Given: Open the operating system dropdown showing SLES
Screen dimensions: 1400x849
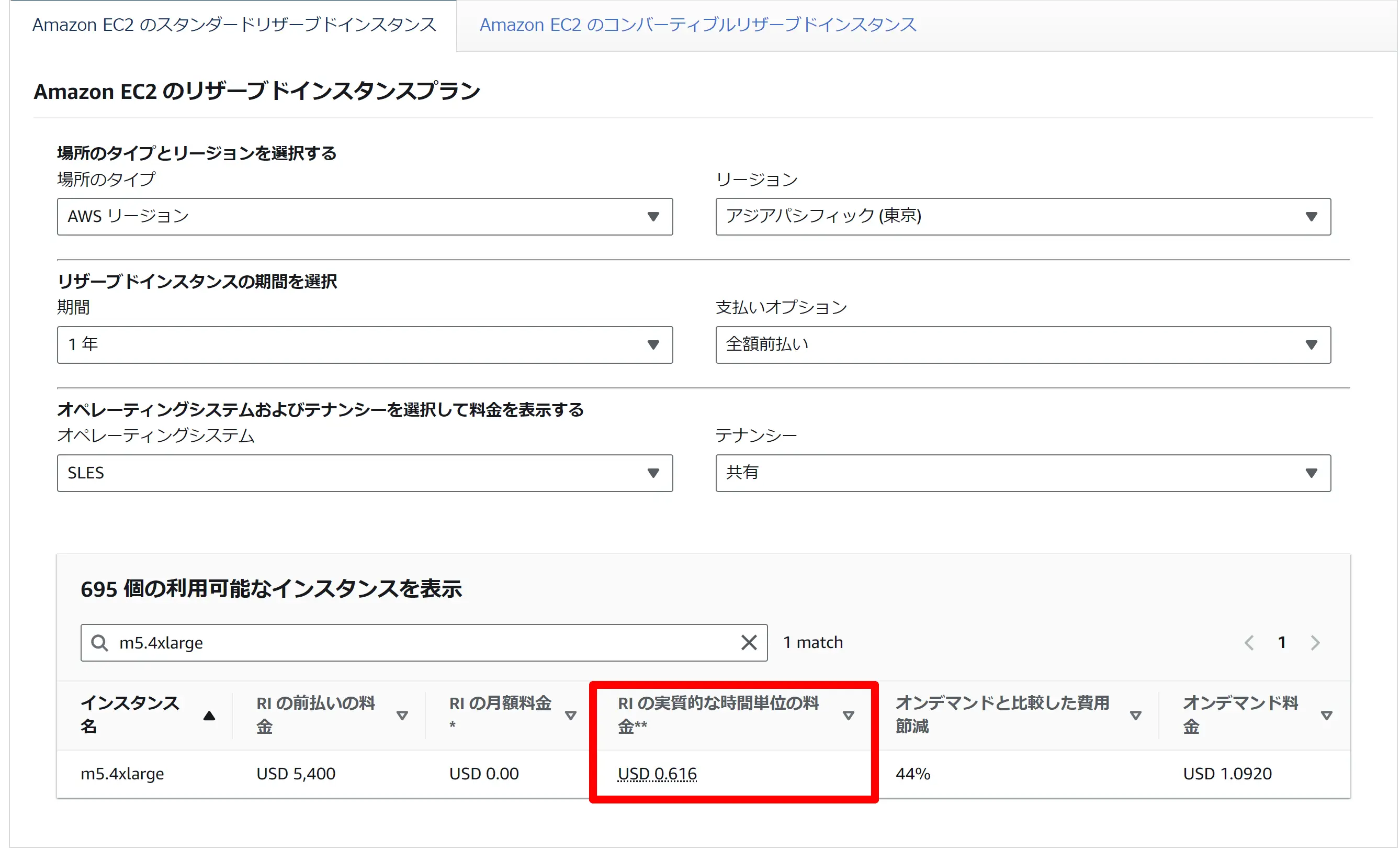Looking at the screenshot, I should pos(365,473).
